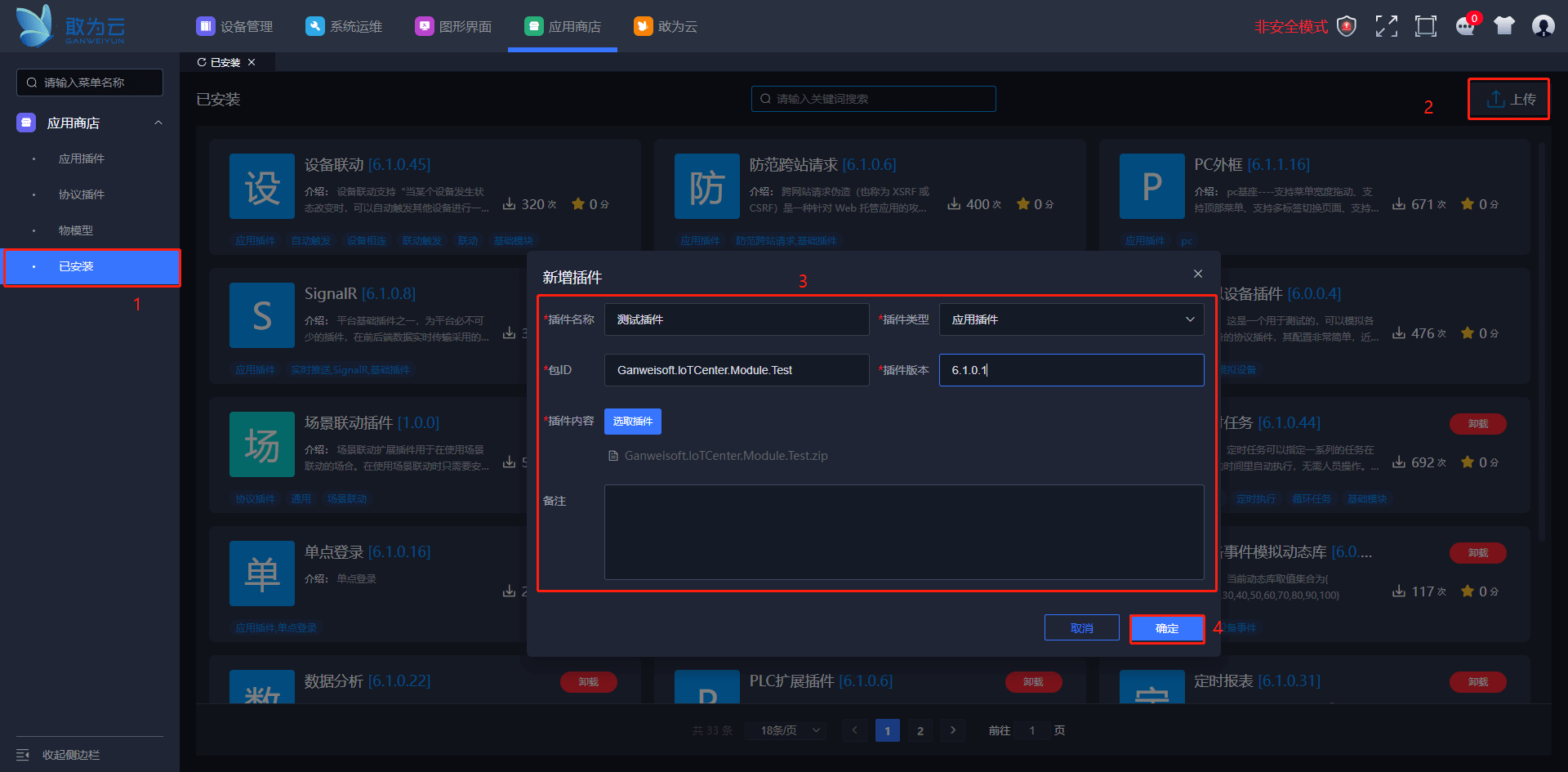
Task: Open the 插件类型 dropdown
Action: [1071, 319]
